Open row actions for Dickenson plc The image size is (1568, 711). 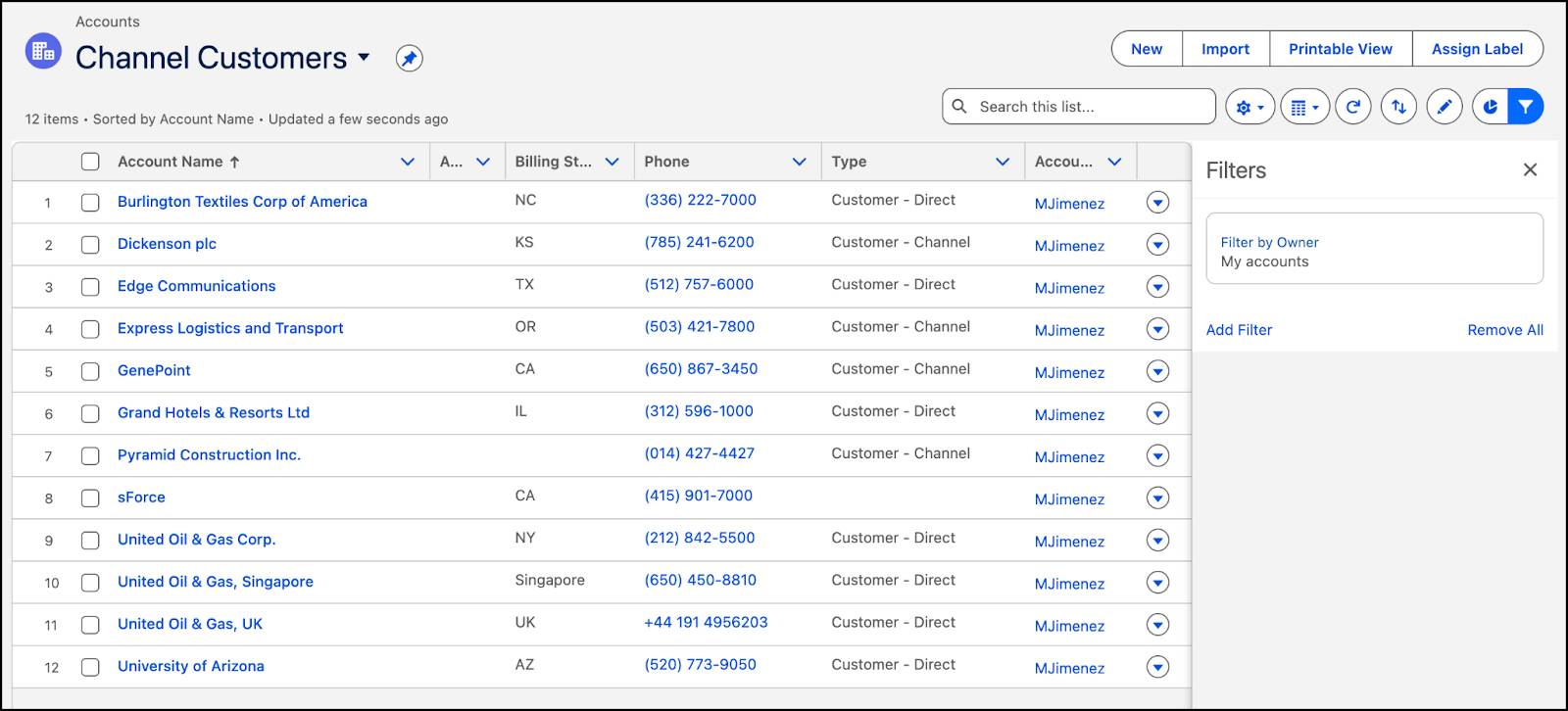coord(1157,244)
